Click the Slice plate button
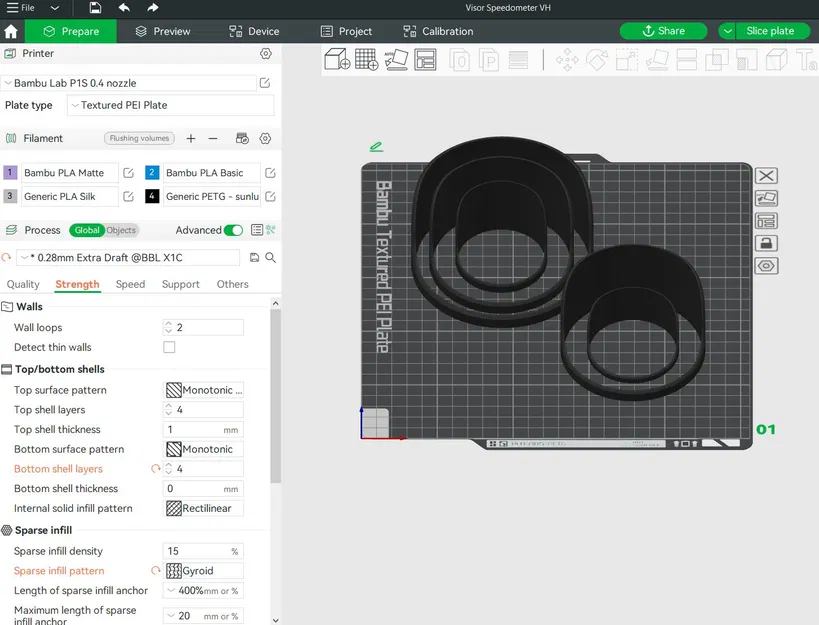819x625 pixels. (x=773, y=31)
